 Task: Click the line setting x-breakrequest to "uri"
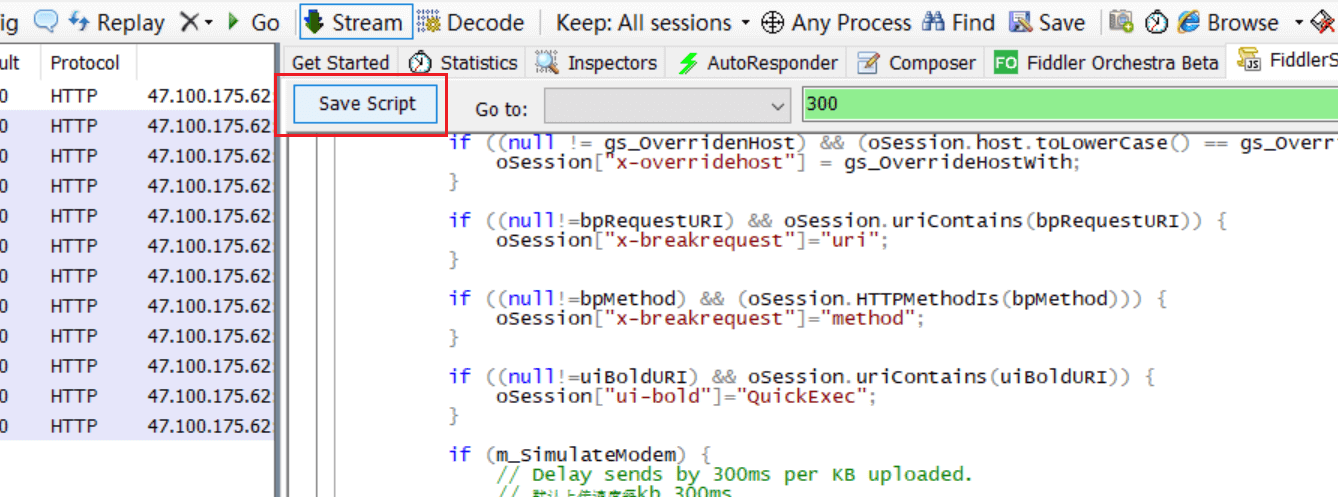(692, 240)
